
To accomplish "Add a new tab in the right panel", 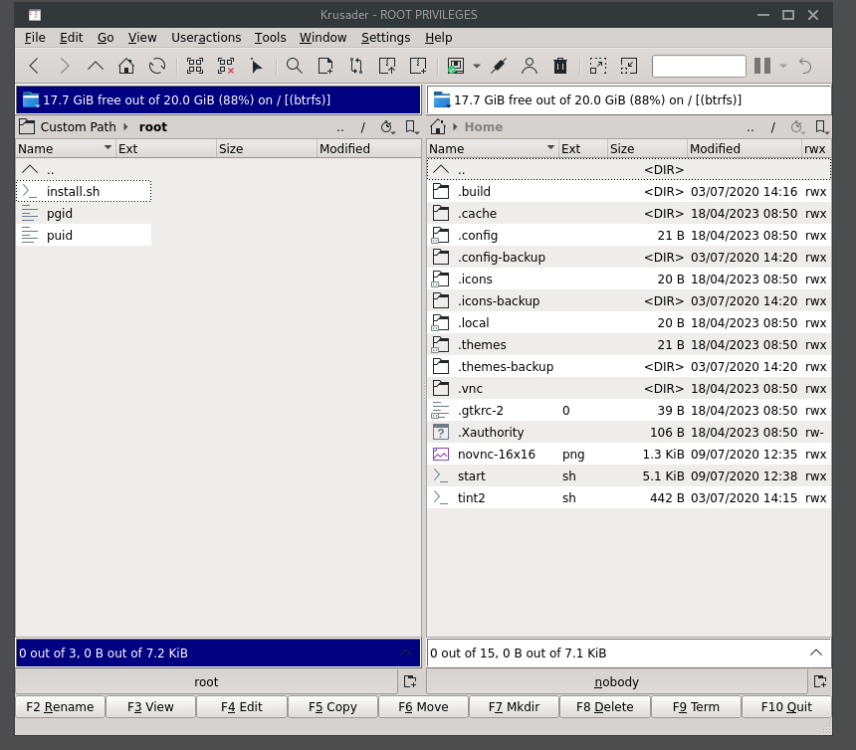I will click(x=820, y=682).
